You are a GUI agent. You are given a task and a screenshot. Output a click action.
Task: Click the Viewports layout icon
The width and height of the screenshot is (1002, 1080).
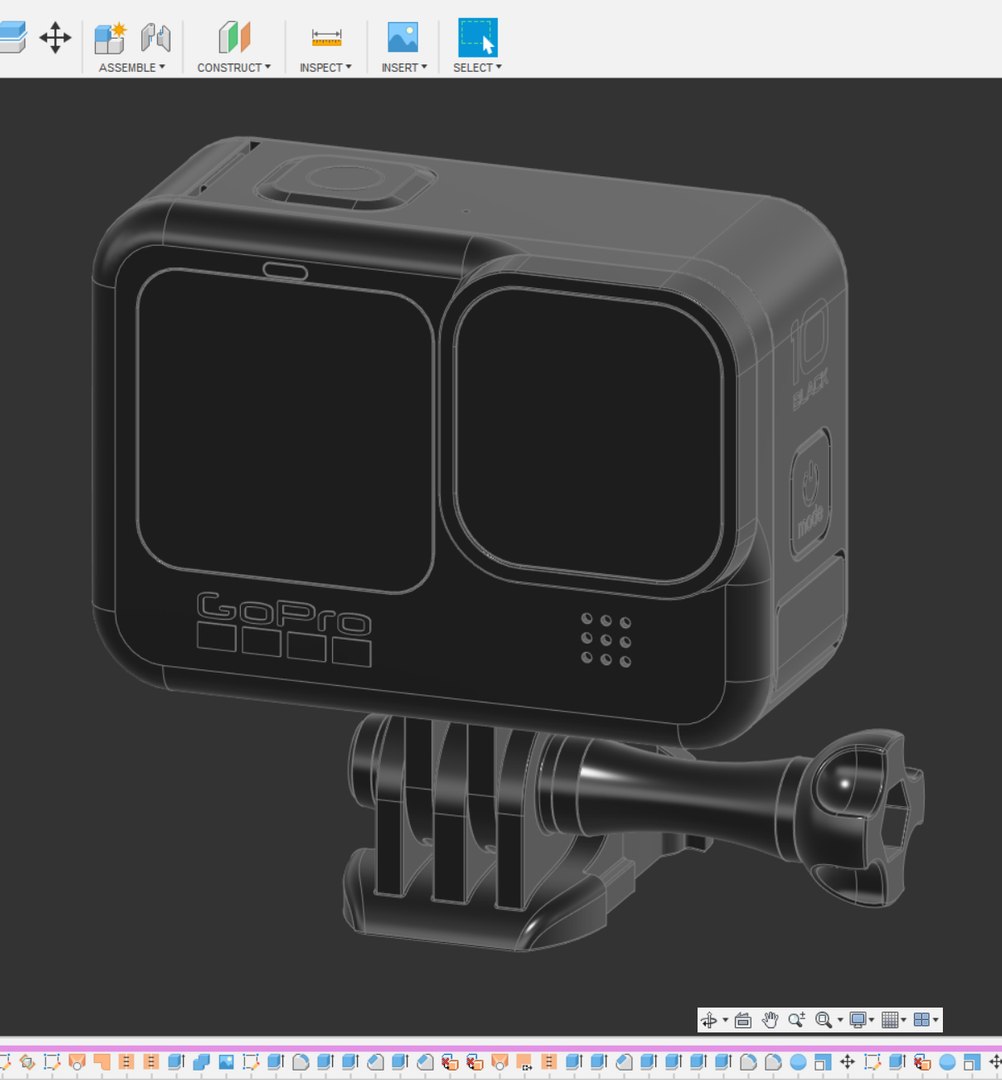921,1020
